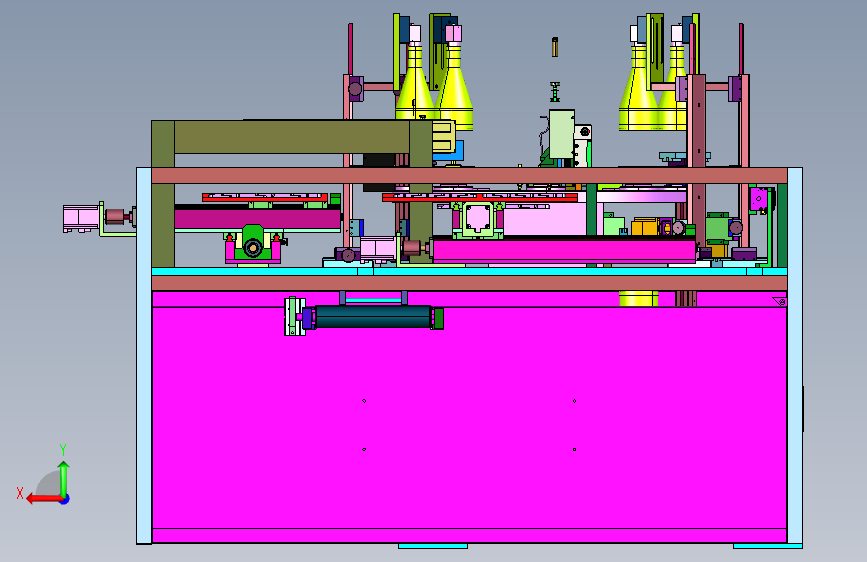The height and width of the screenshot is (562, 867).
Task: Select the upper brown horizontal frame rail
Action: [469, 175]
